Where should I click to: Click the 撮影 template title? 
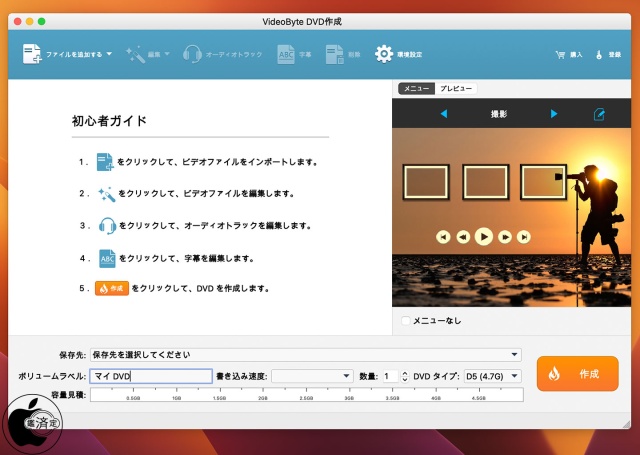point(499,114)
